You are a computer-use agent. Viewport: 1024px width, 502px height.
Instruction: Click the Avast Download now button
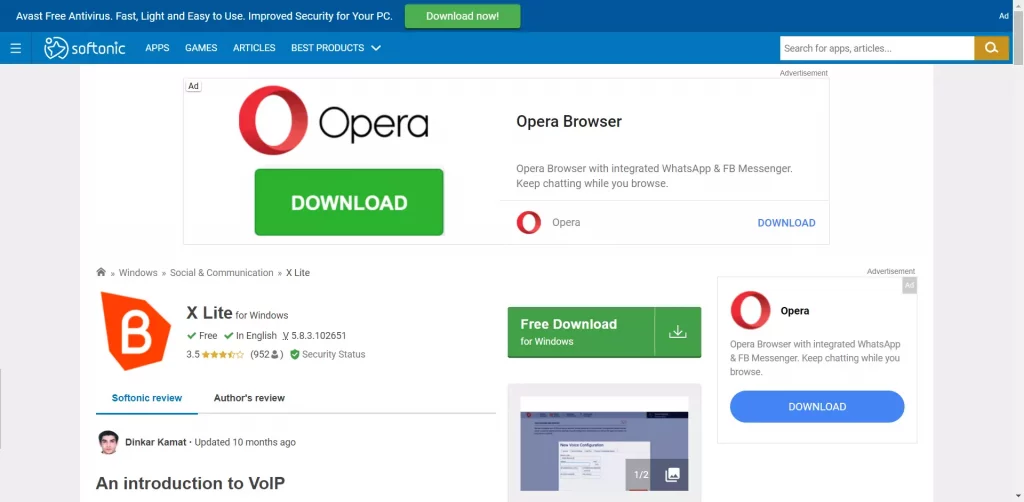462,16
